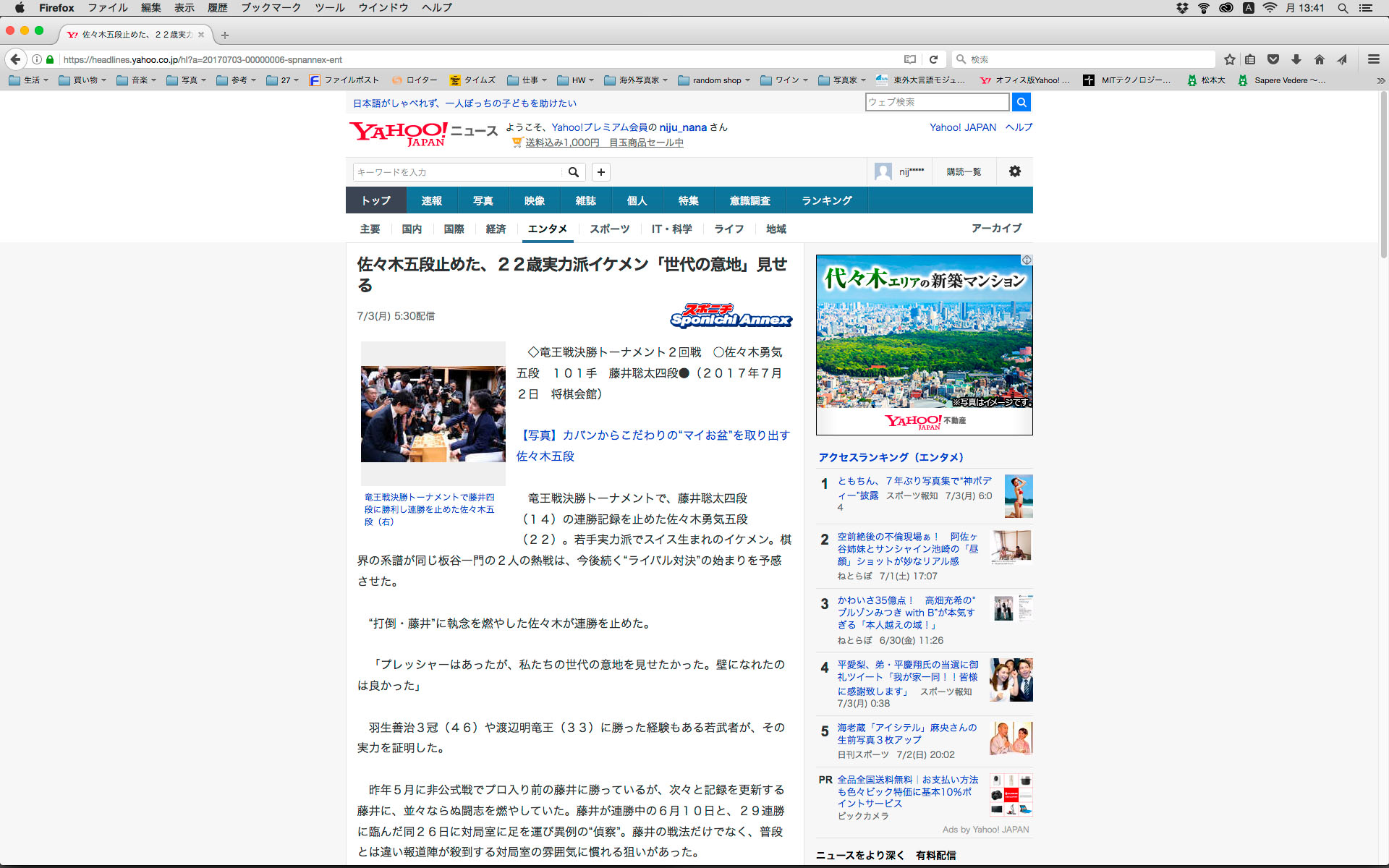Show more bookmarks with the overflow chevron
This screenshot has height=868, width=1389.
click(1380, 80)
